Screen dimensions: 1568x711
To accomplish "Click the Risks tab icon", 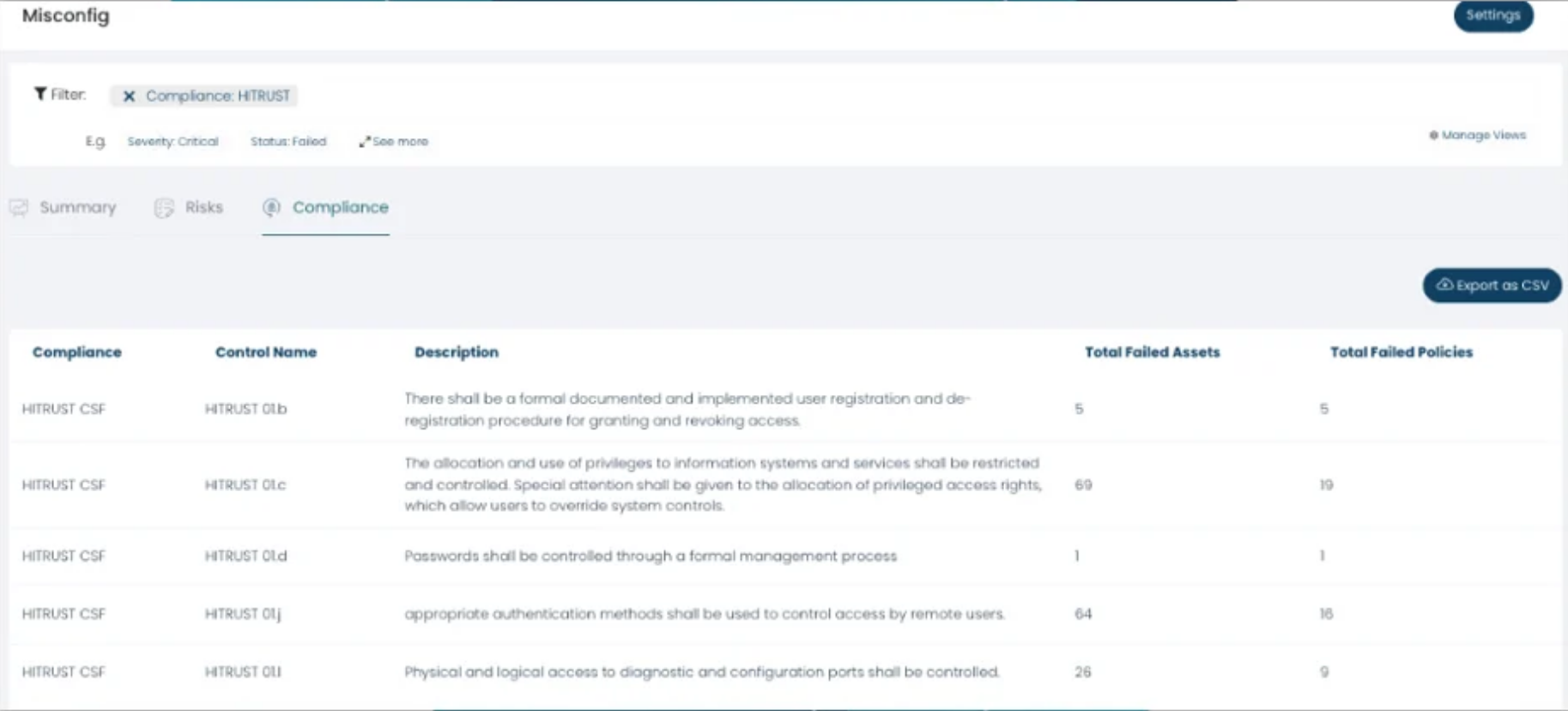I will pos(164,208).
